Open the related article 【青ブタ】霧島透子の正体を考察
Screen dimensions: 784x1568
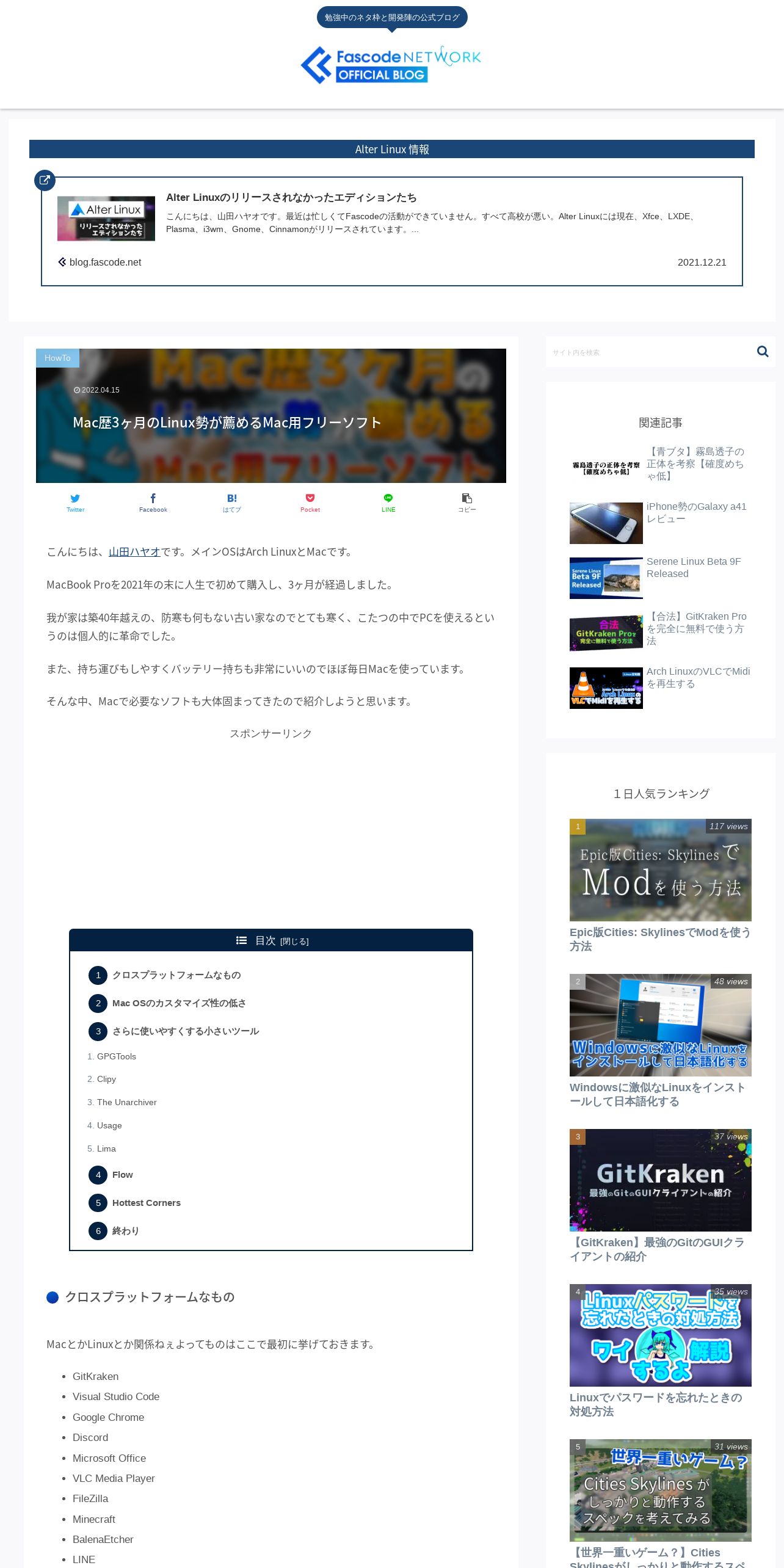pyautogui.click(x=697, y=464)
